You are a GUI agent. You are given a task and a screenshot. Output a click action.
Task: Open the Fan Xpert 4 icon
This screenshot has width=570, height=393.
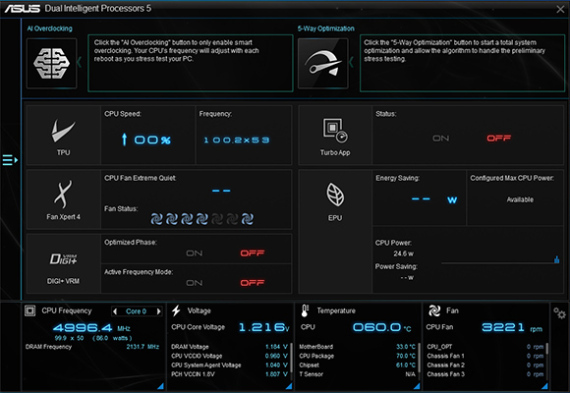click(63, 194)
